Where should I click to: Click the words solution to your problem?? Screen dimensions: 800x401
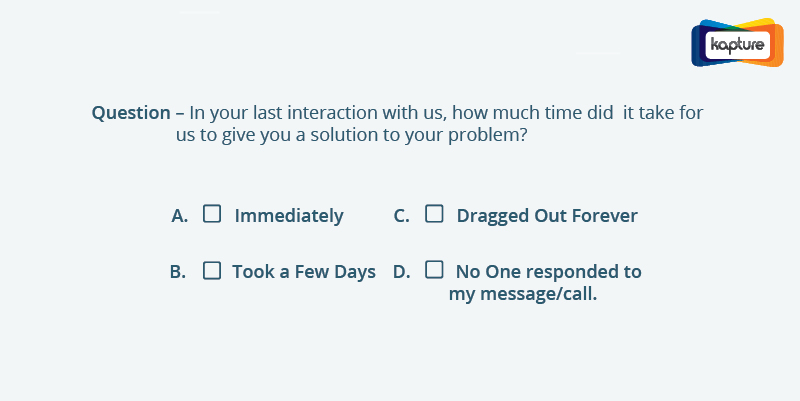pyautogui.click(x=419, y=135)
